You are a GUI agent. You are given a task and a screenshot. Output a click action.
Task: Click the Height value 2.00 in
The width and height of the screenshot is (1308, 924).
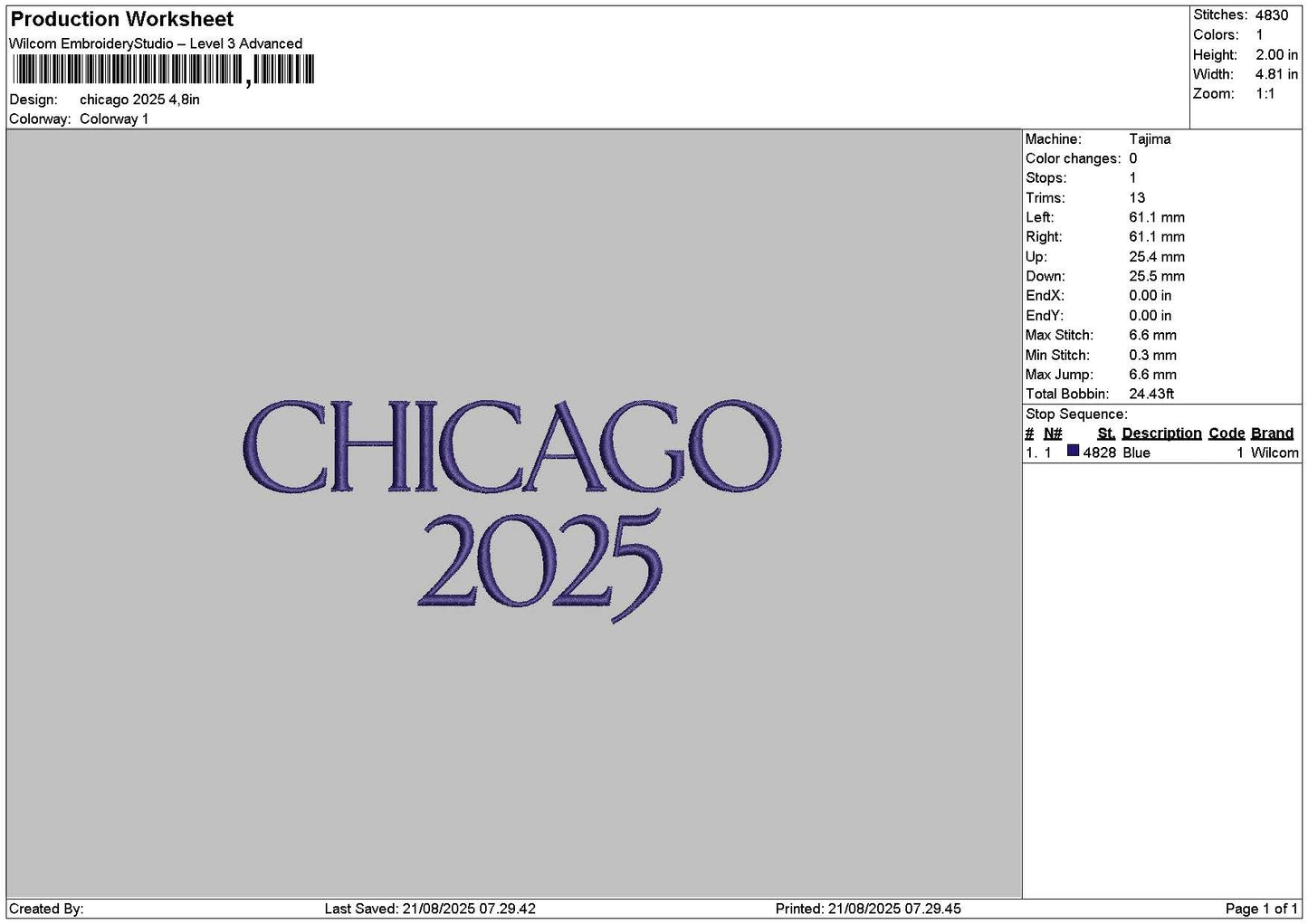1276,54
